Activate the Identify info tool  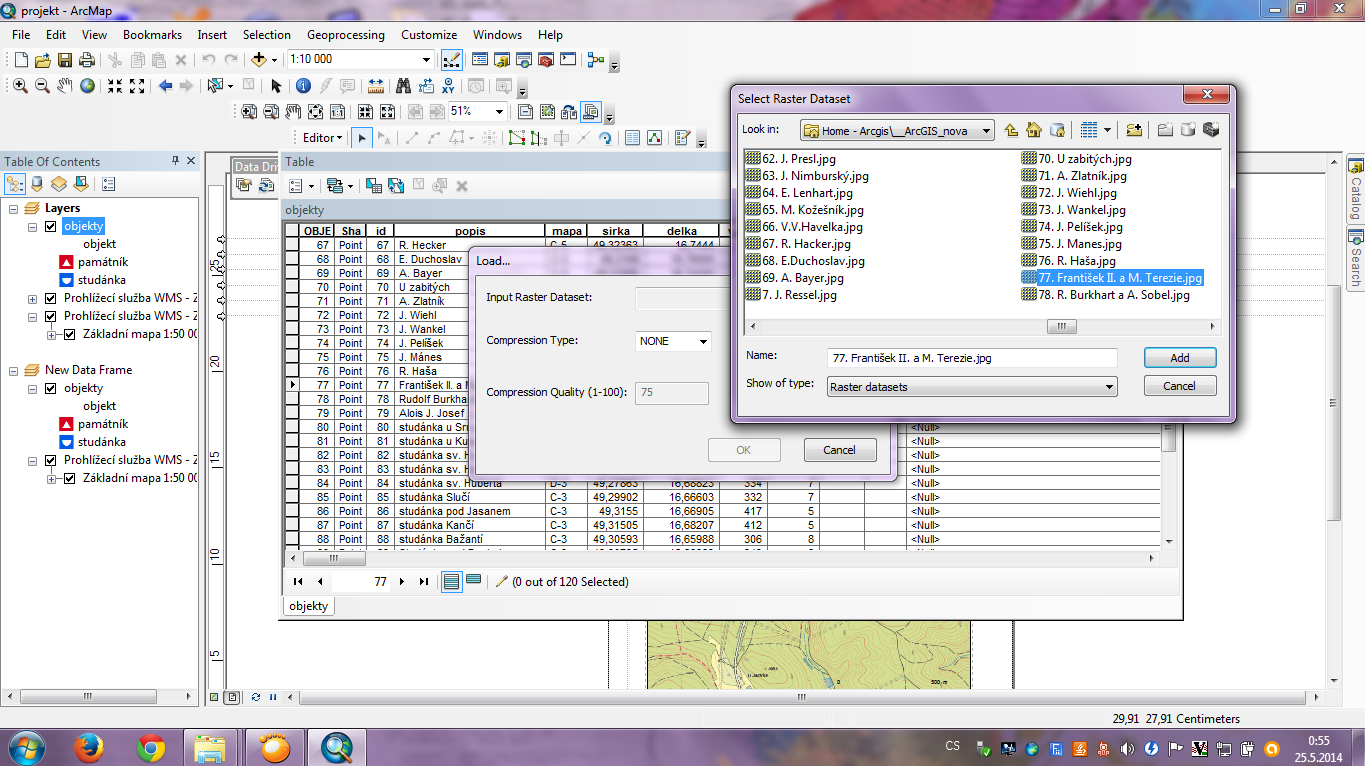(302, 86)
